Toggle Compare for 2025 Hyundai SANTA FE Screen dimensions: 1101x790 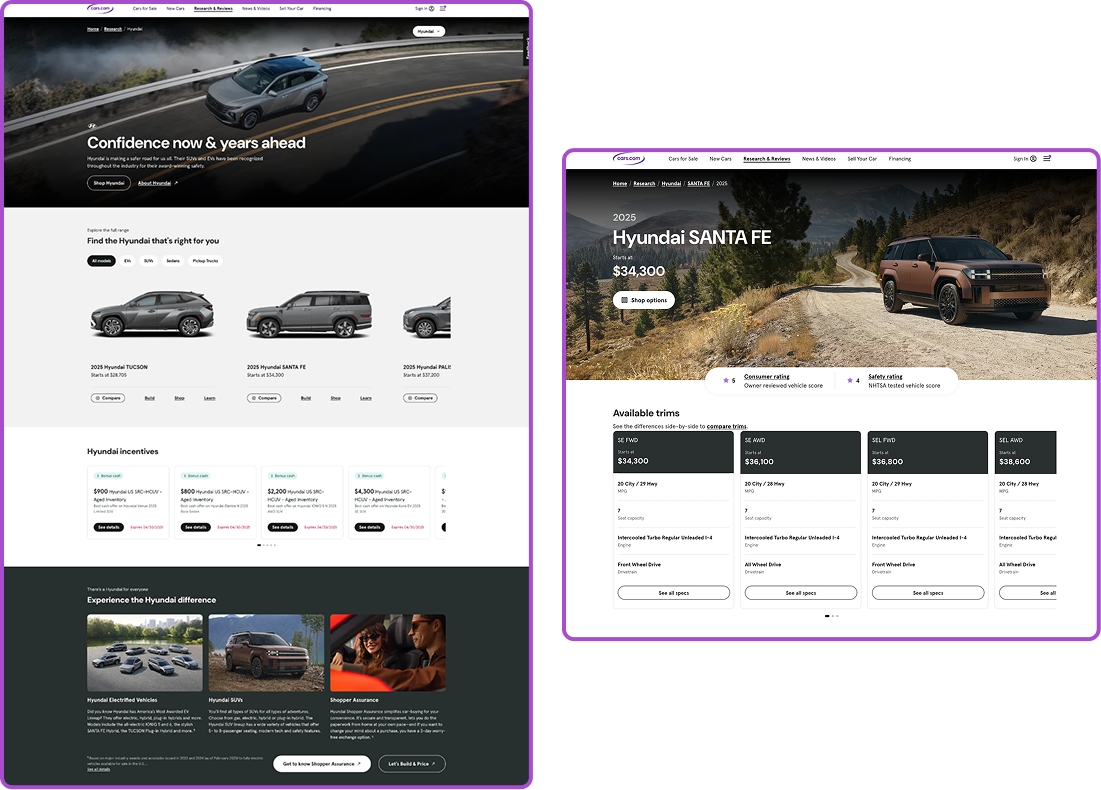264,398
